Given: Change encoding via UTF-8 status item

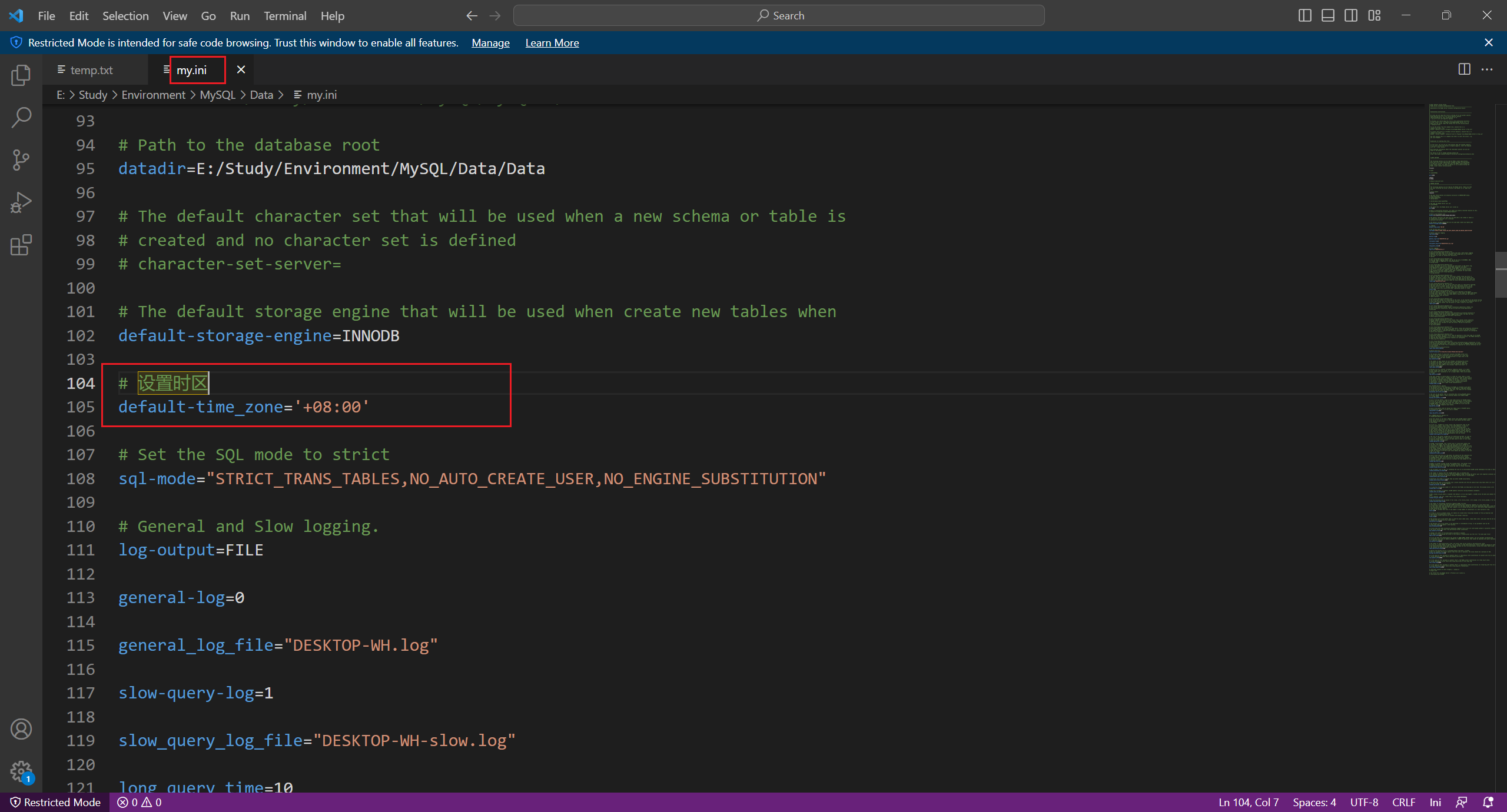Looking at the screenshot, I should click(1364, 802).
